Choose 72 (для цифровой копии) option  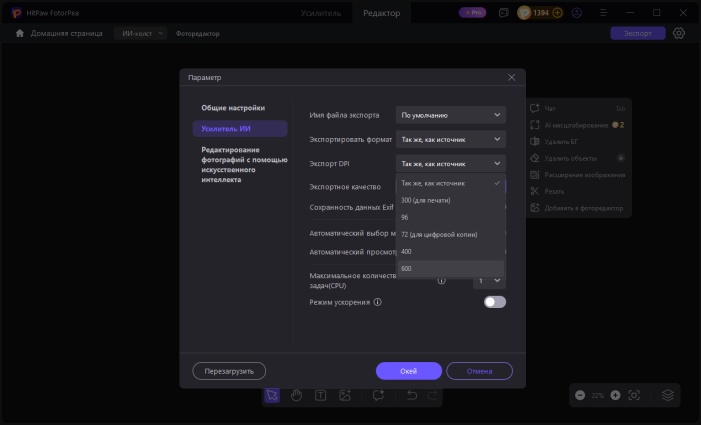pyautogui.click(x=451, y=234)
